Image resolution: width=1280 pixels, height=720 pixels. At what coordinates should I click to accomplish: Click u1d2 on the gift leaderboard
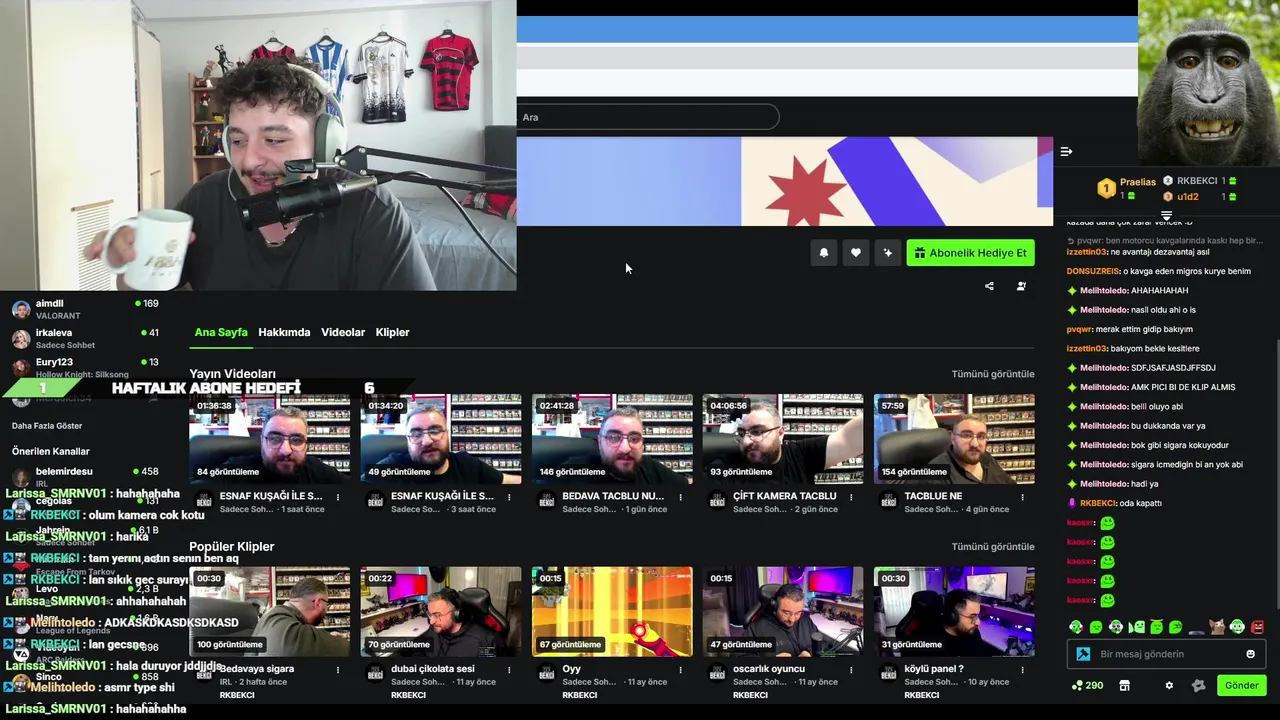1187,197
